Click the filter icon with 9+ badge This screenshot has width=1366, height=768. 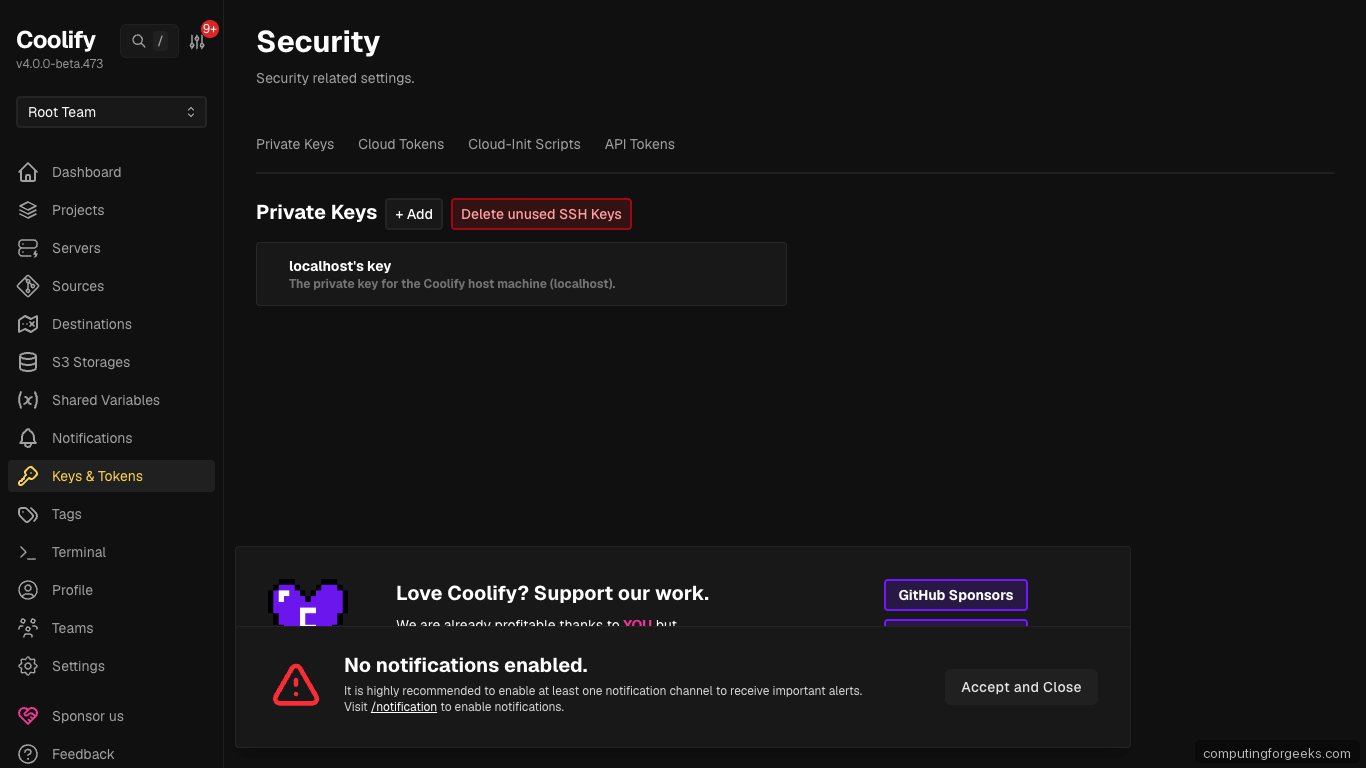pyautogui.click(x=196, y=41)
